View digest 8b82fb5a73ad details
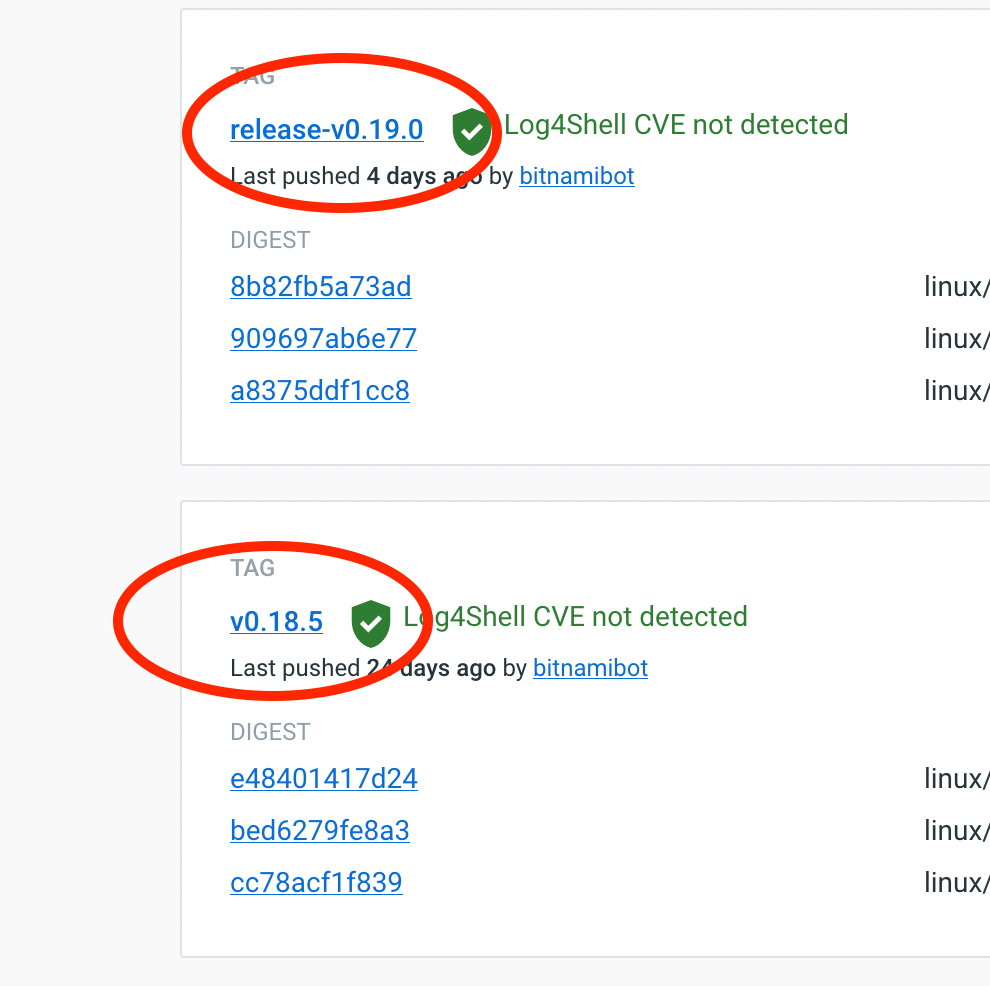 coord(320,287)
